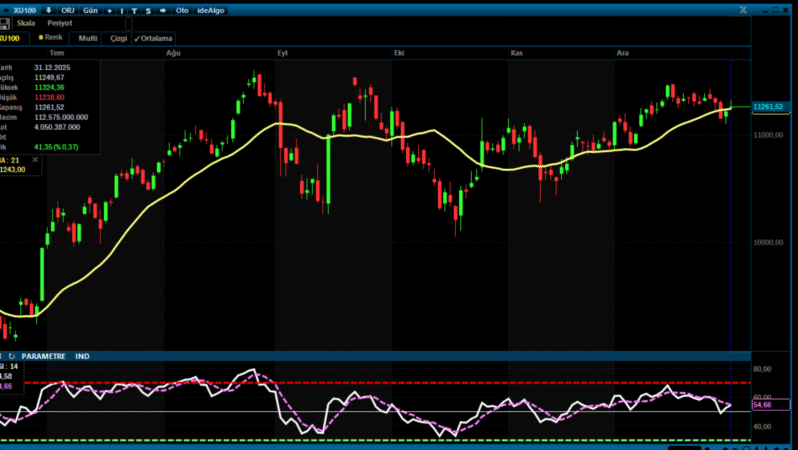Viewport: 798px width, 450px height.
Task: Click the Ara month label
Action: pyautogui.click(x=622, y=53)
